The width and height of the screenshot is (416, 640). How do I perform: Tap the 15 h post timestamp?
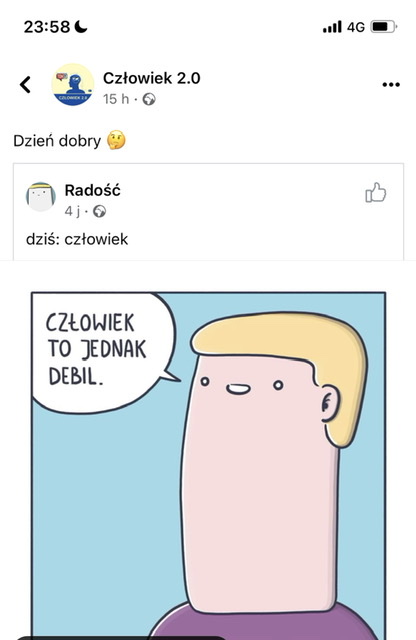click(116, 99)
